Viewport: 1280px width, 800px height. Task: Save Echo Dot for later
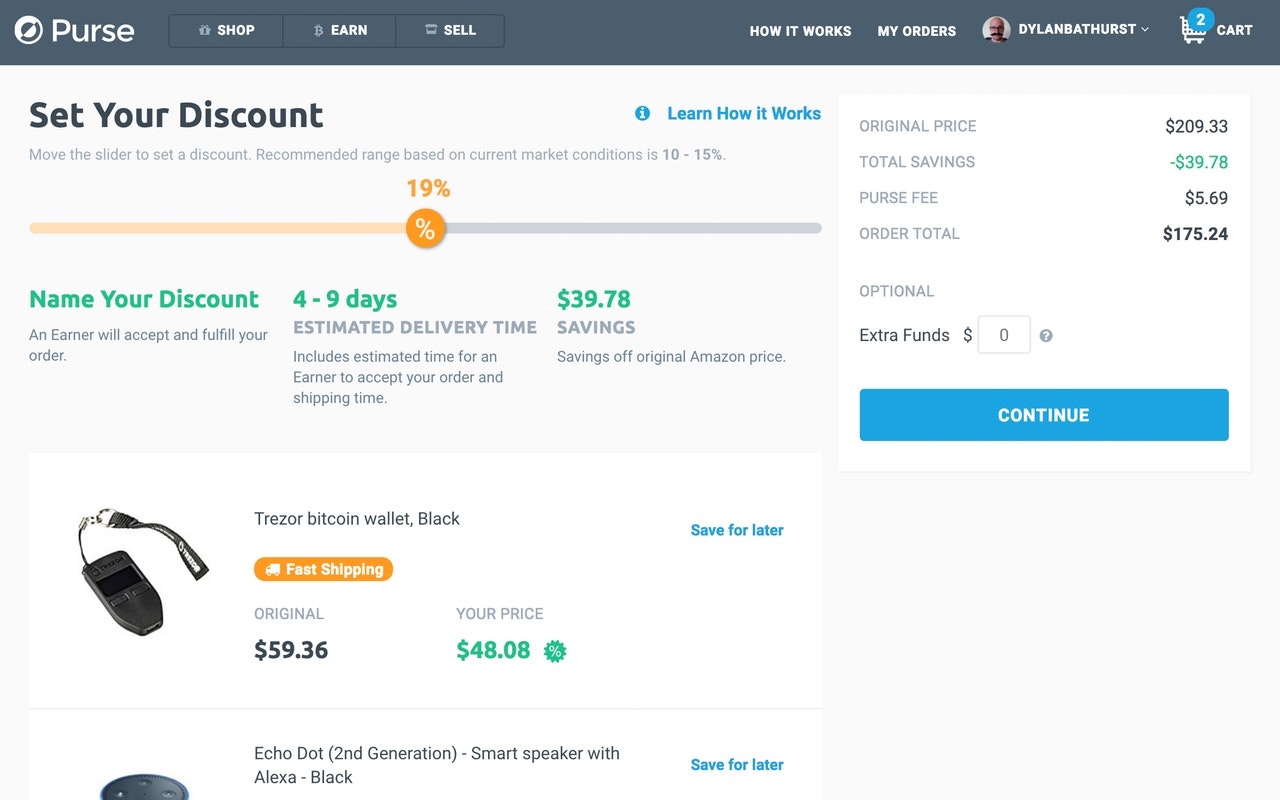click(x=737, y=764)
